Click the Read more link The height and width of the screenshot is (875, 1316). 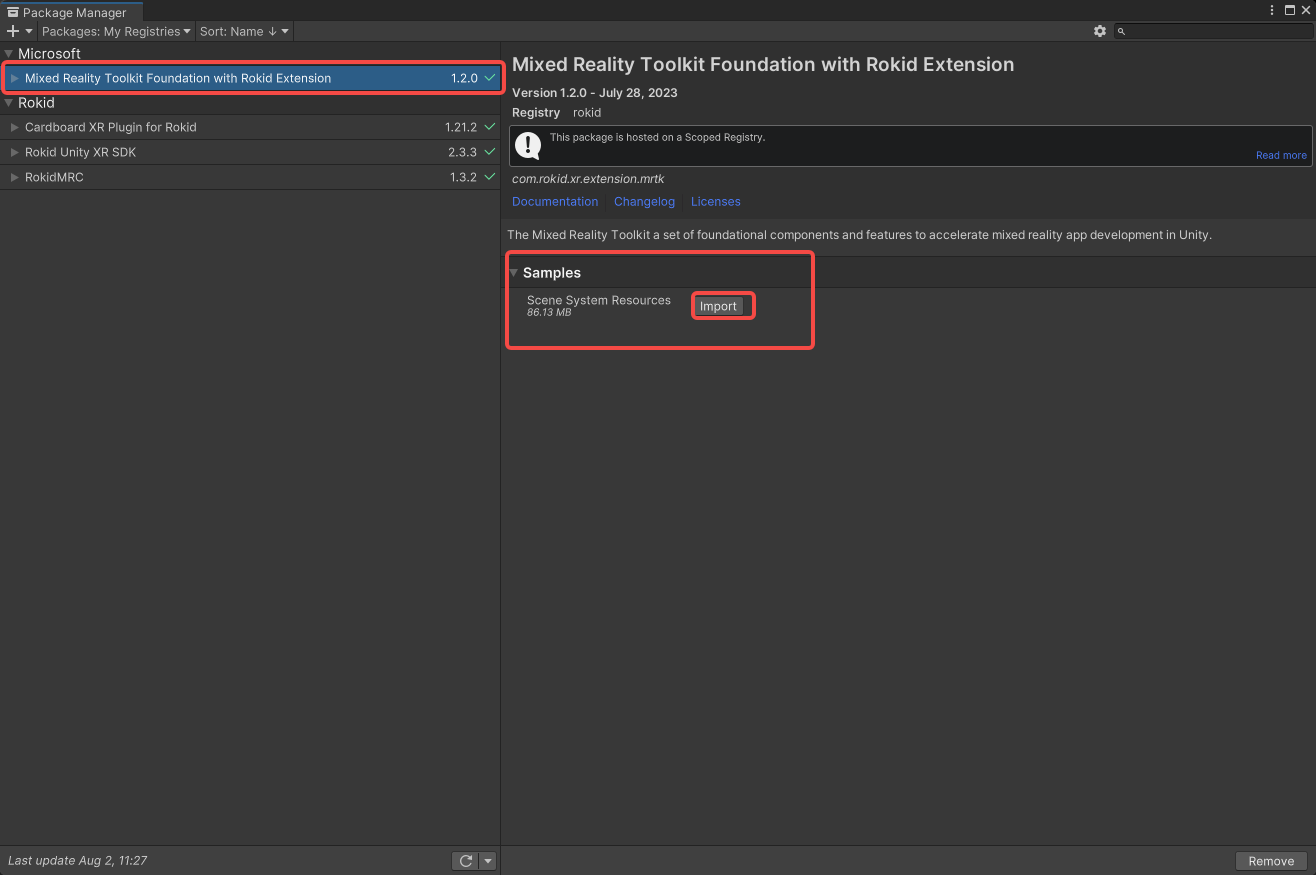click(1281, 155)
